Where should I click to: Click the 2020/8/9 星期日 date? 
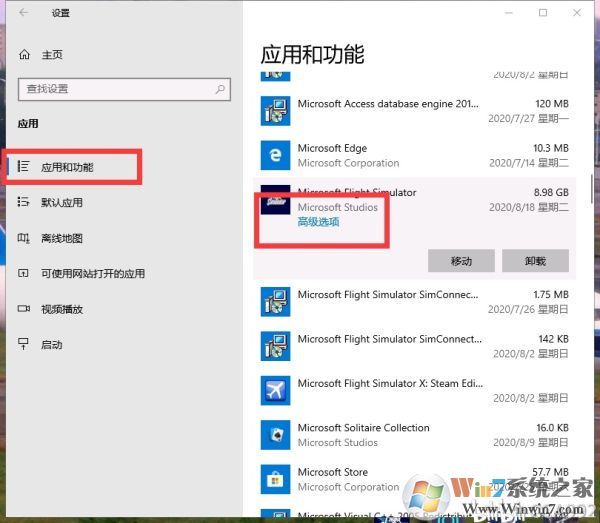[531, 443]
